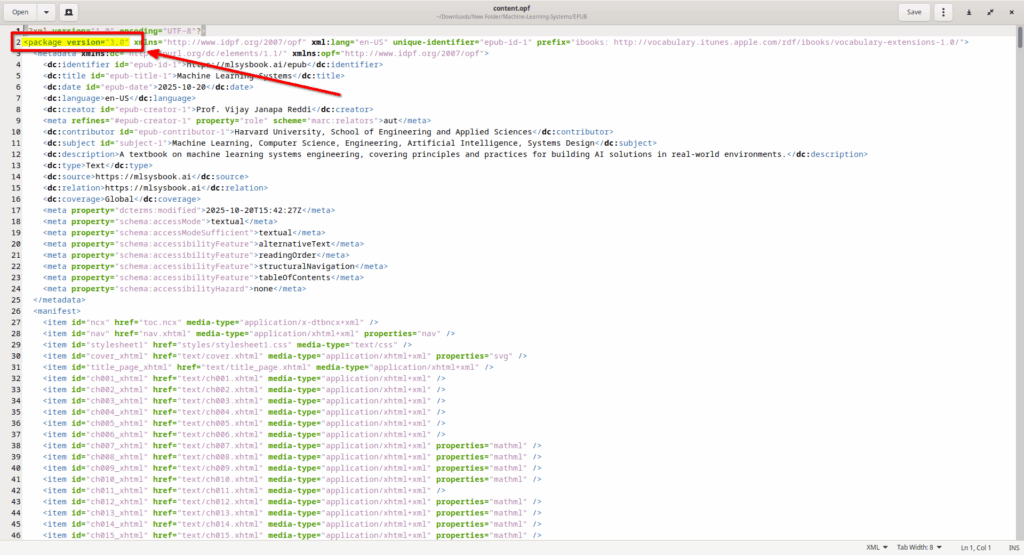Click the text/ch004.xhtml item line
Image resolution: width=1024 pixels, height=555 pixels.
[244, 412]
